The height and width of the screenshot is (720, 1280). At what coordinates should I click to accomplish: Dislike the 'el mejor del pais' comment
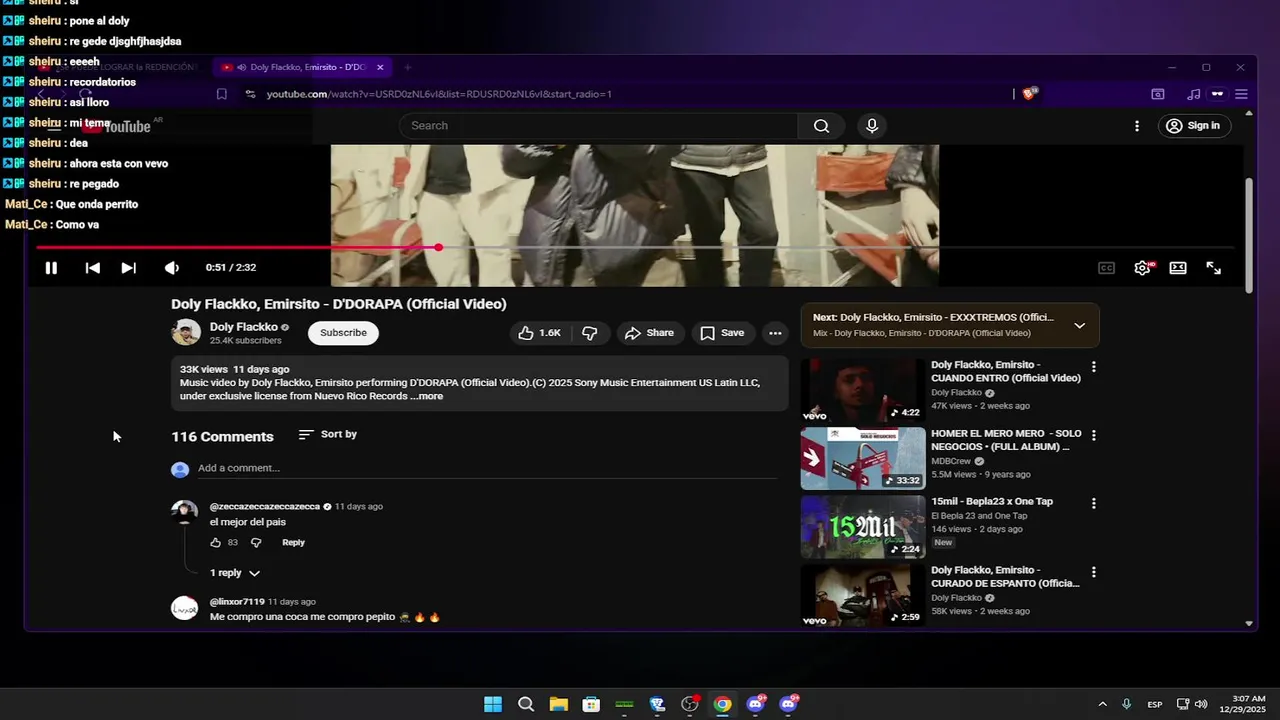point(256,543)
